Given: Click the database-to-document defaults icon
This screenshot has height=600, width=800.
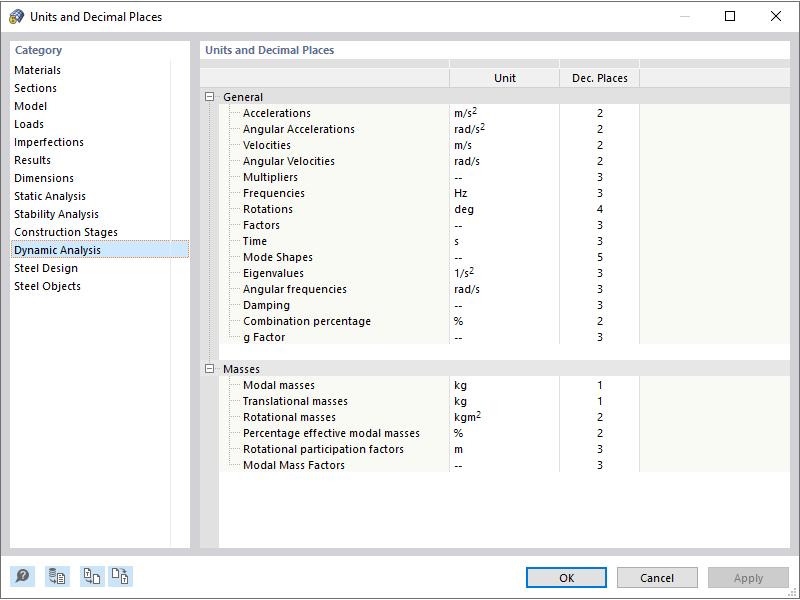Looking at the screenshot, I should 57,576.
